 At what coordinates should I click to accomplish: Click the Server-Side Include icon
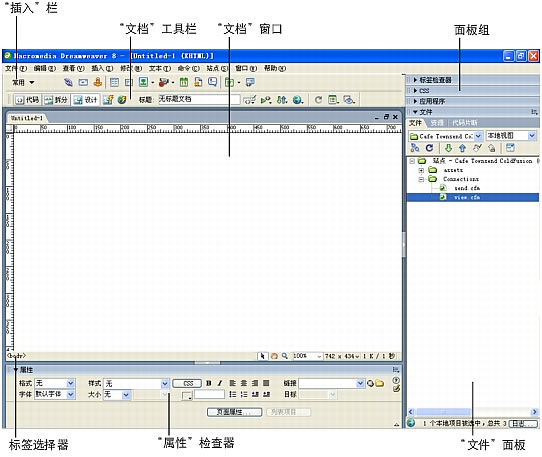pos(198,82)
